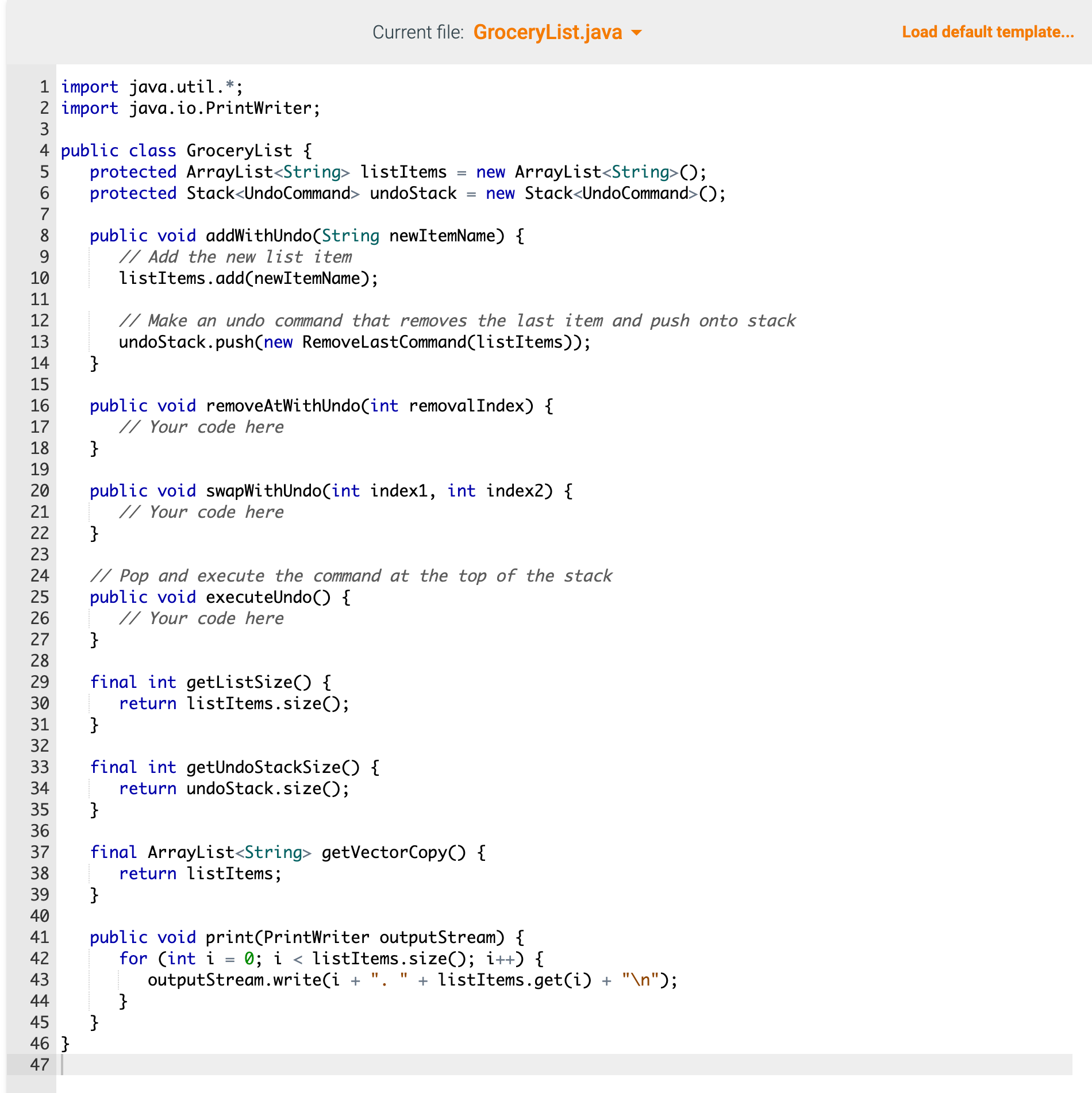Click the outputStream.write statement
The width and height of the screenshot is (1092, 1093).
413,980
